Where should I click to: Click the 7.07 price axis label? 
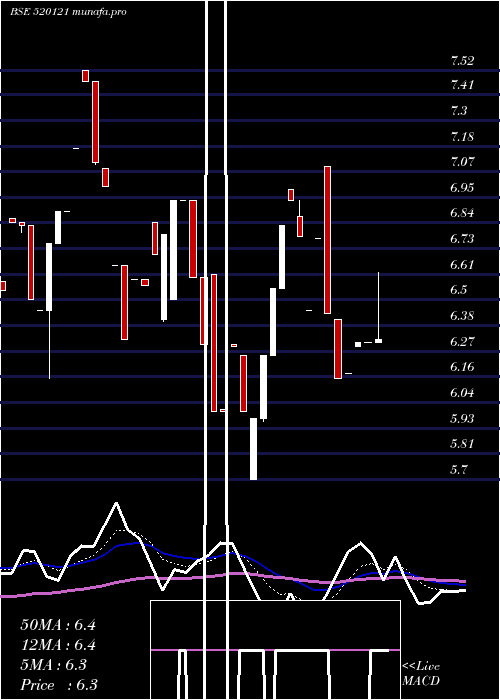[x=462, y=162]
